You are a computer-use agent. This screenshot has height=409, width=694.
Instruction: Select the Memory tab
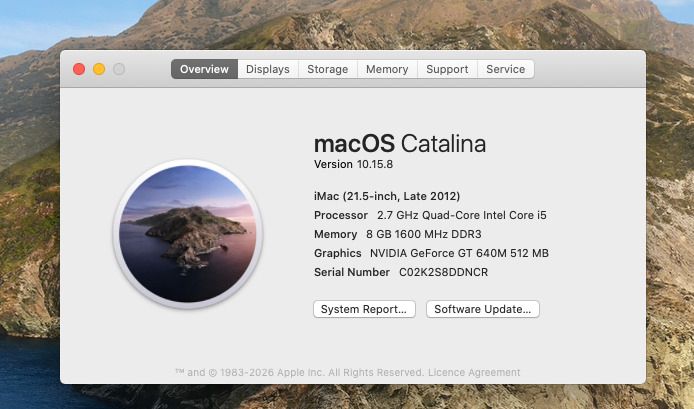tap(387, 69)
